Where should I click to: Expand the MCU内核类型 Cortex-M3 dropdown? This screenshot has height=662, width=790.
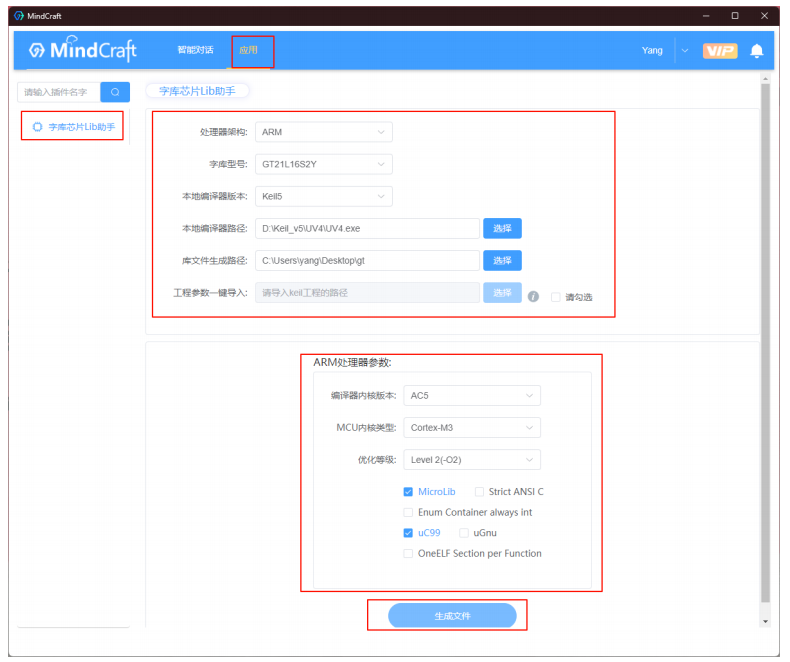(472, 428)
